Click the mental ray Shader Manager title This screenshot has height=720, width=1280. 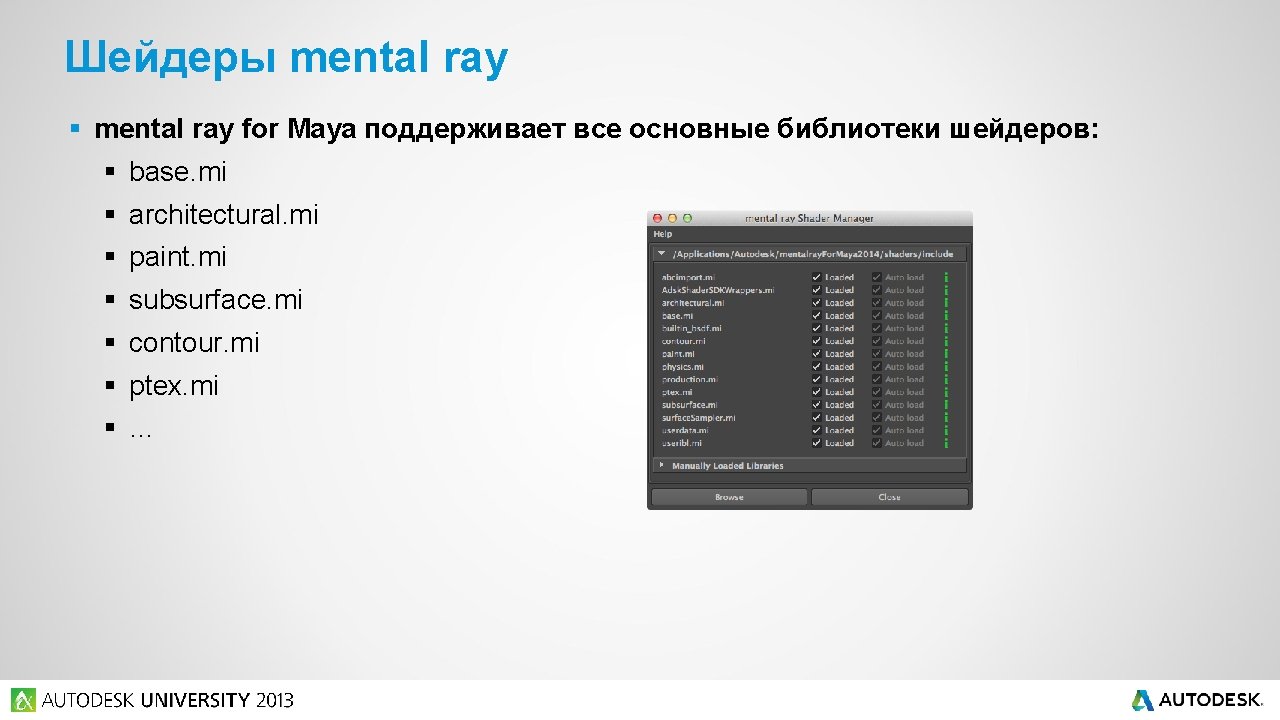[810, 218]
